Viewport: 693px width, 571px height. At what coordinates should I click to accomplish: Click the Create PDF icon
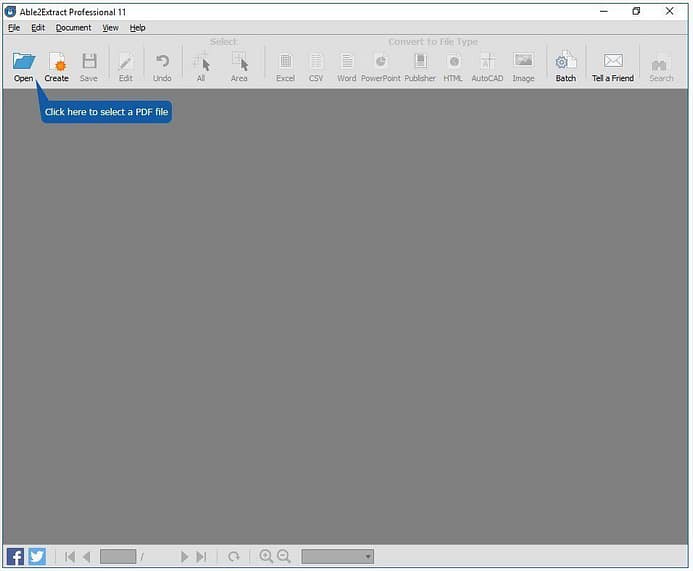pos(57,61)
